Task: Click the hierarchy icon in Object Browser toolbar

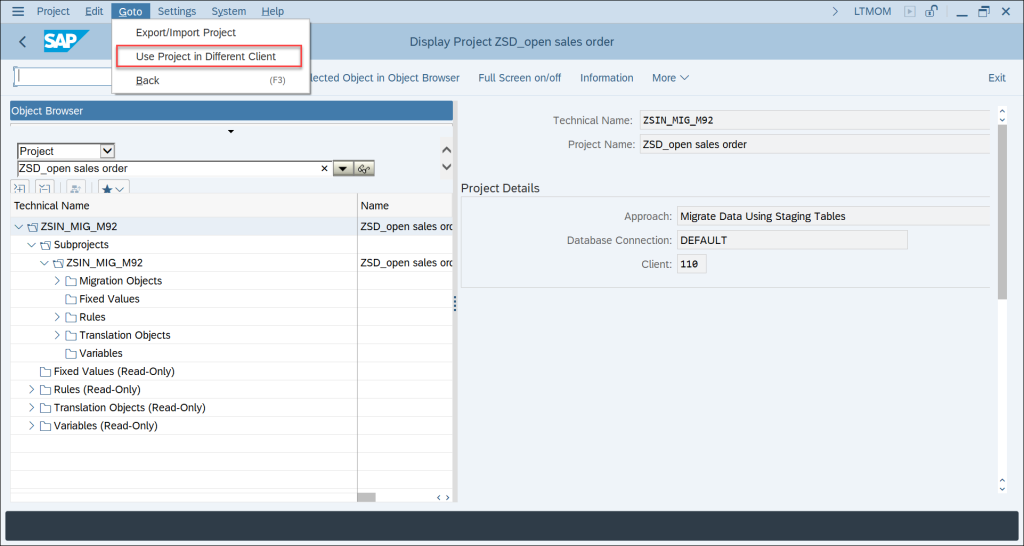Action: point(76,188)
